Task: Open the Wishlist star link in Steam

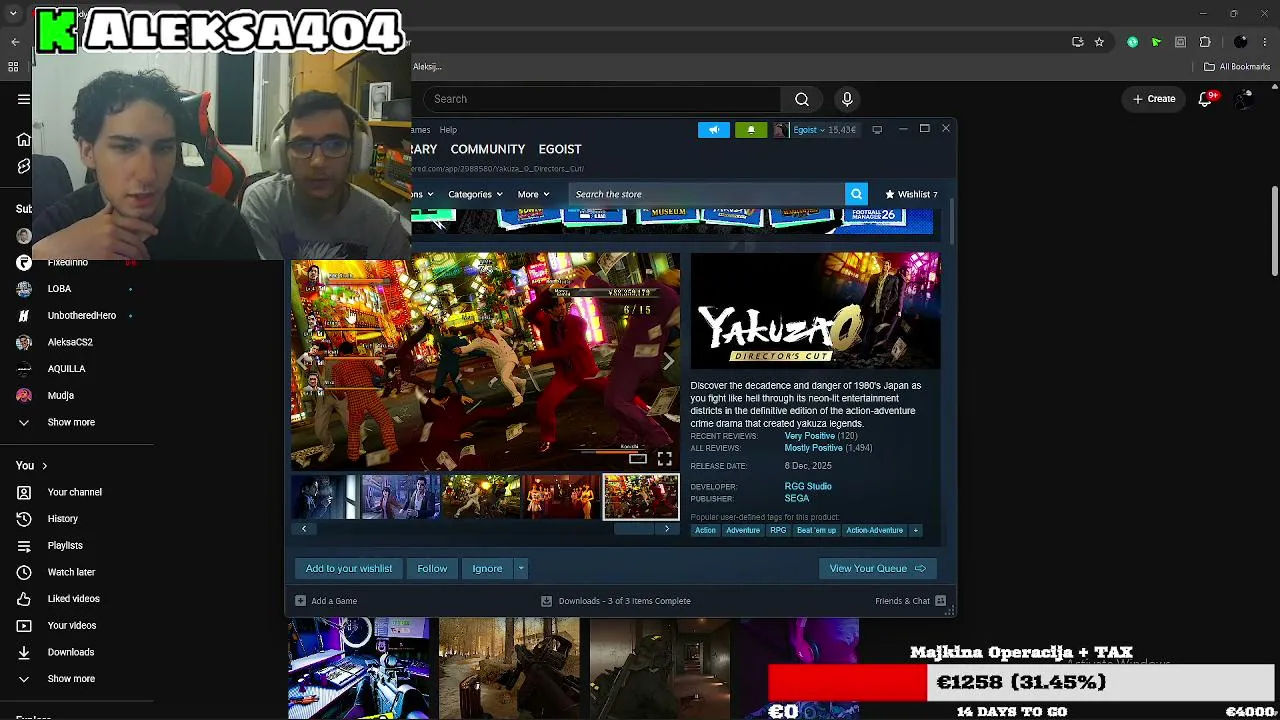Action: coord(911,194)
